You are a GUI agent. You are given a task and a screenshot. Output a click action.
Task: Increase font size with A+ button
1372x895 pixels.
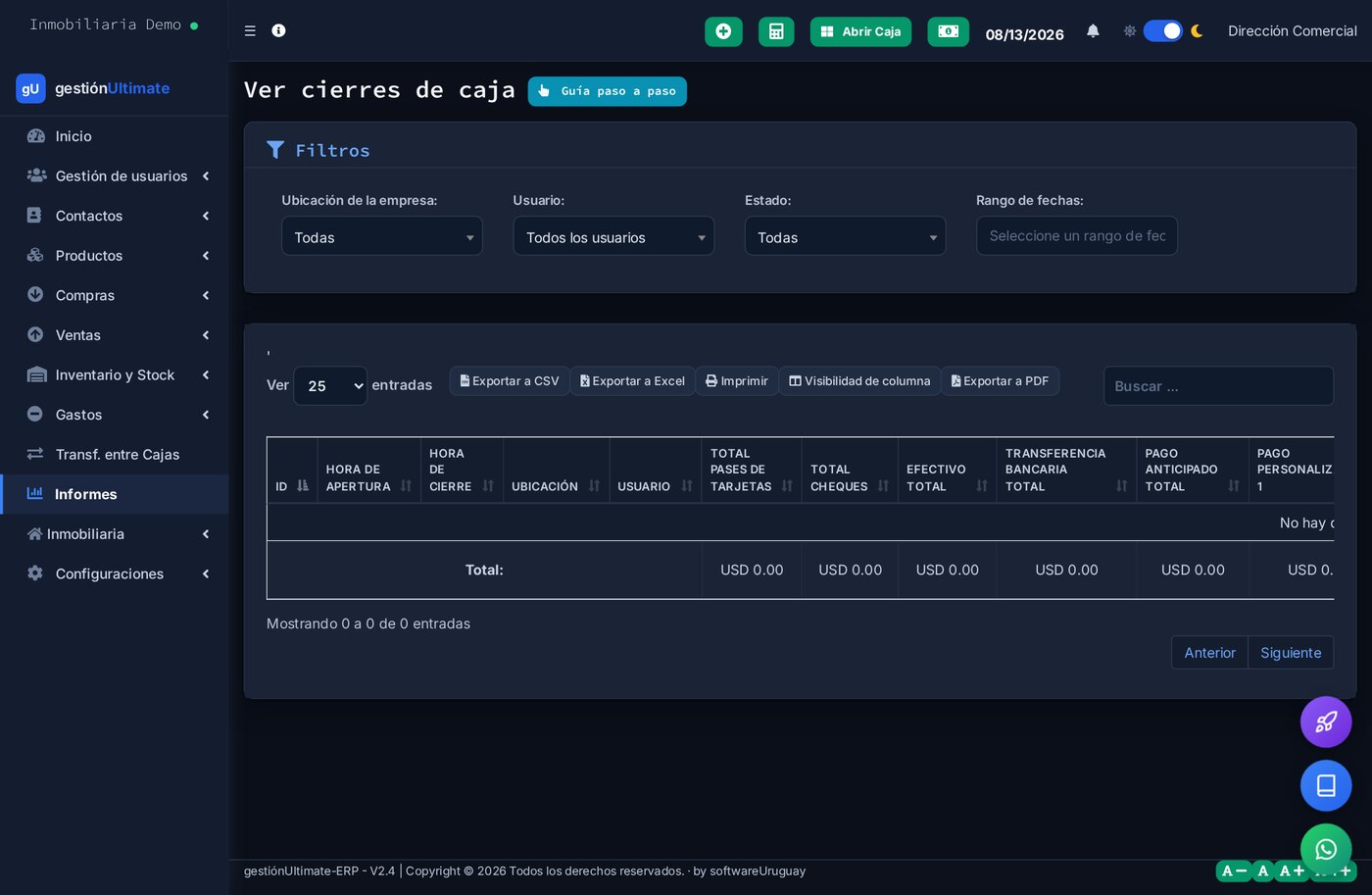[1292, 870]
